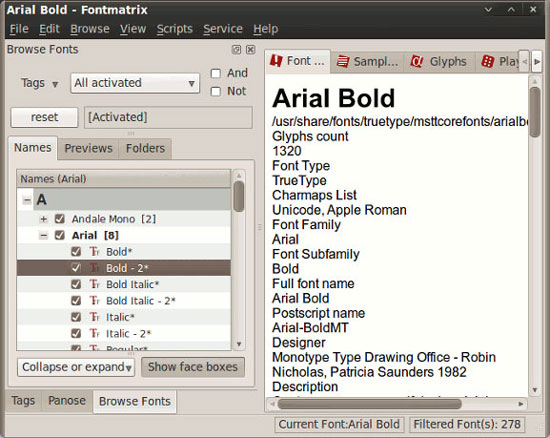Click the Arial-BoldMT postscript name
550x438 pixels.
point(310,328)
